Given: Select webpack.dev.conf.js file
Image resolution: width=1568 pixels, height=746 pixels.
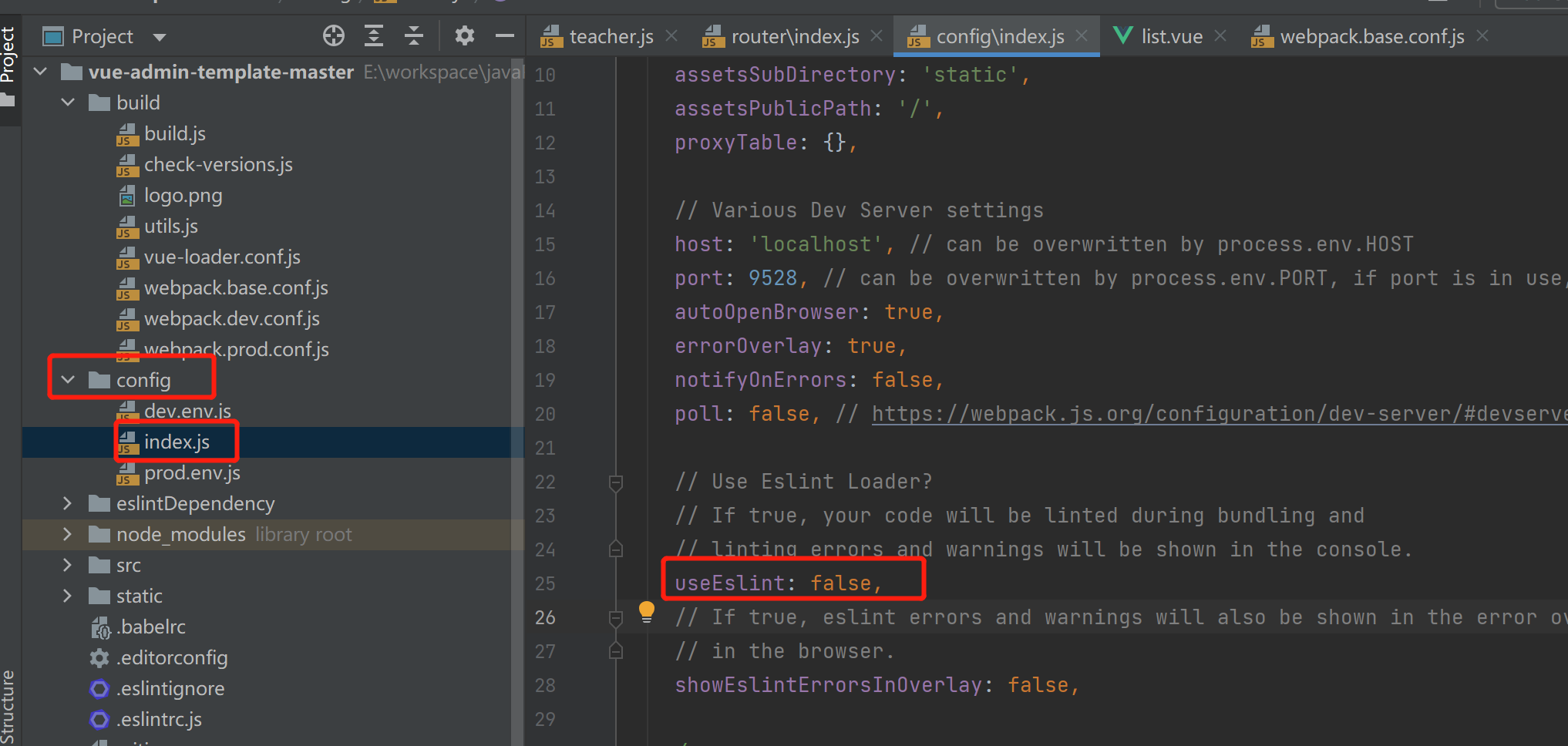Looking at the screenshot, I should coord(231,318).
